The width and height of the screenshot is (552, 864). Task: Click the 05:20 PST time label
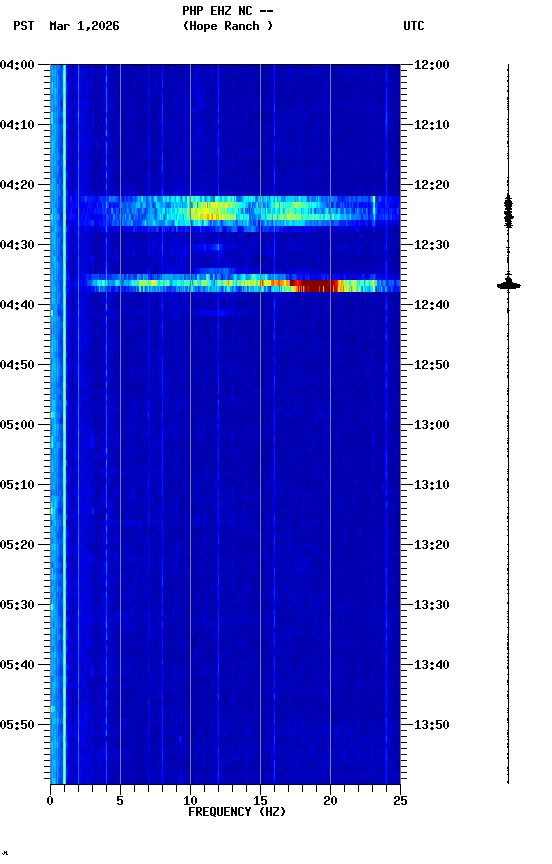[17, 545]
